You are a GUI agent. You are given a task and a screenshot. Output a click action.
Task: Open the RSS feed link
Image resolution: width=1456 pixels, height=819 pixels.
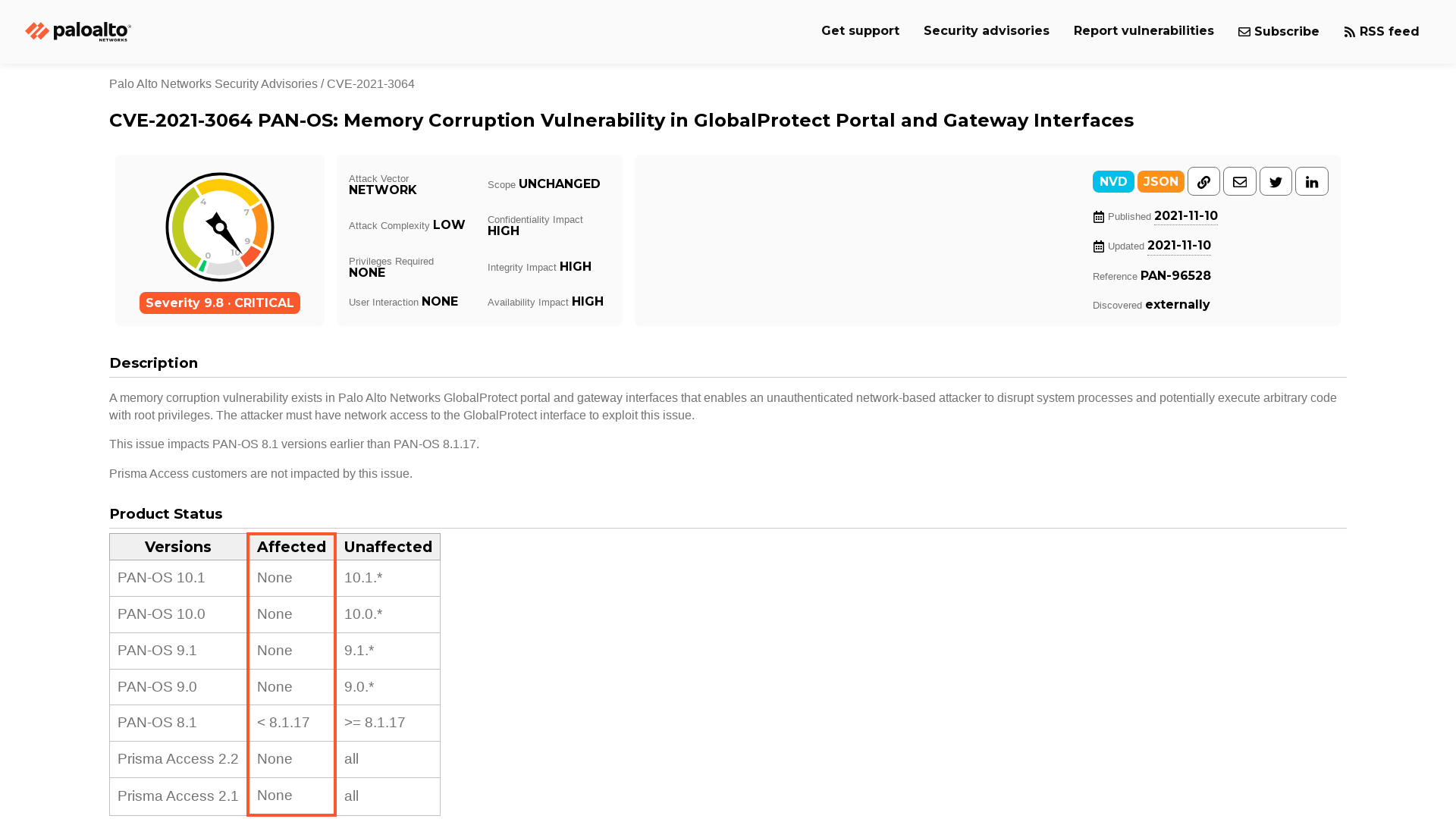pyautogui.click(x=1382, y=32)
